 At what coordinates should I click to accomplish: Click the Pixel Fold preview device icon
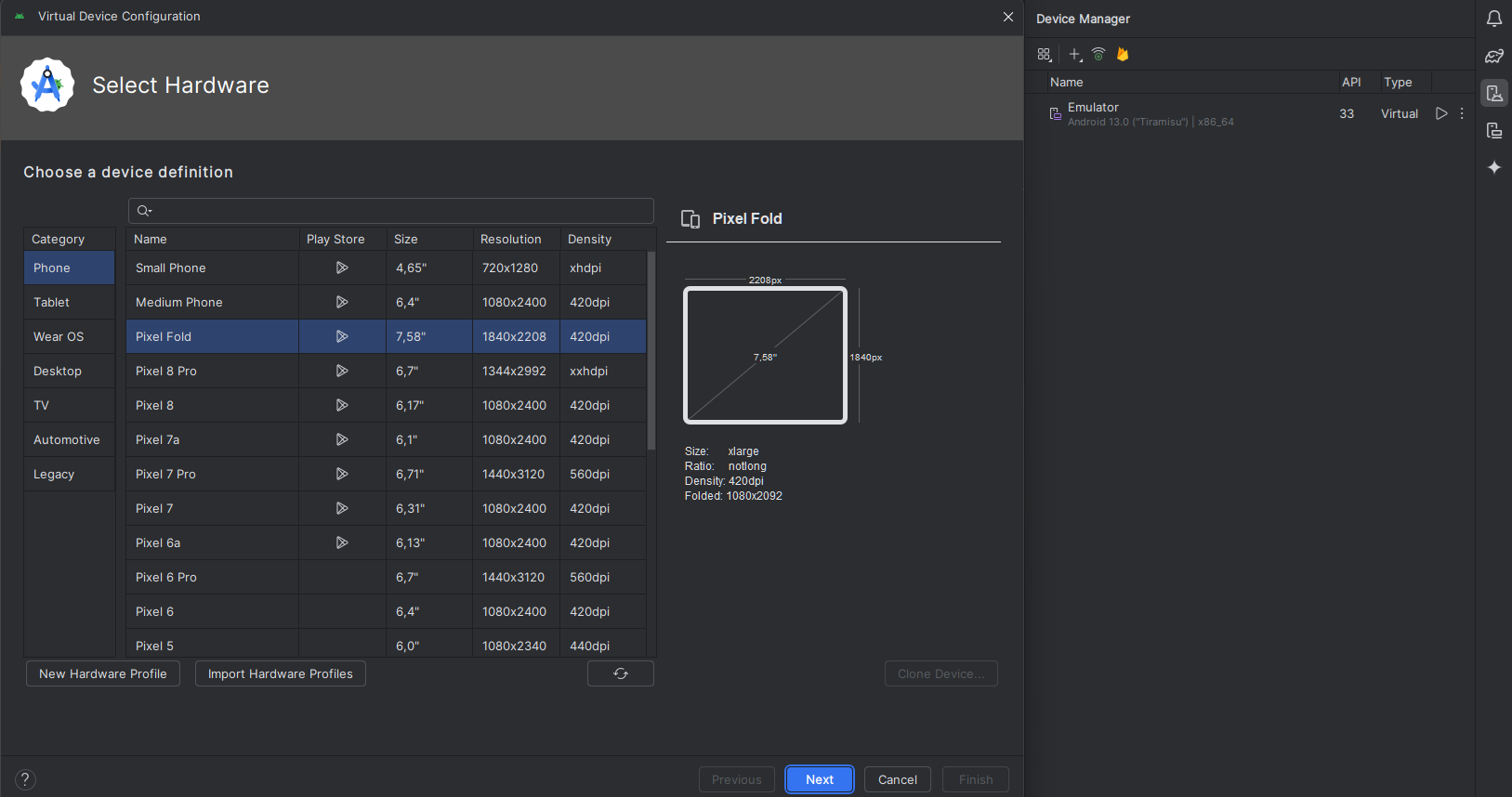690,219
